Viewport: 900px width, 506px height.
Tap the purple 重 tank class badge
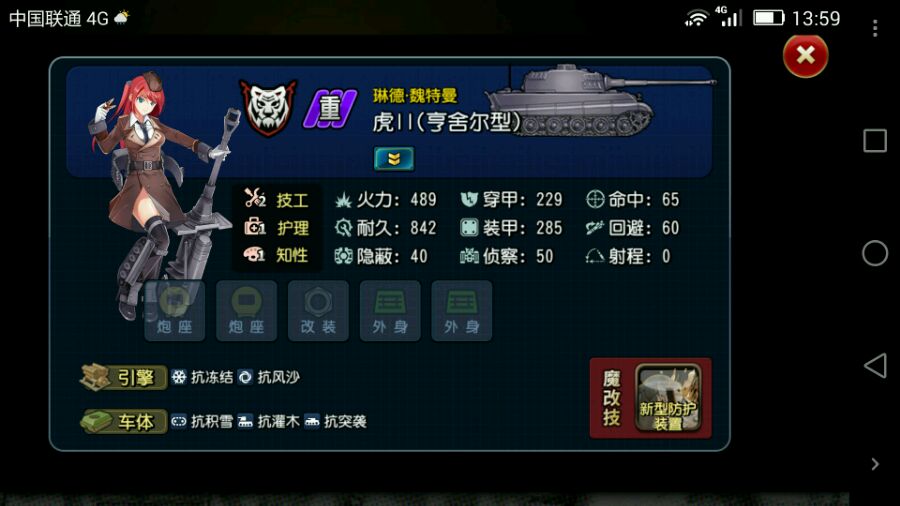click(329, 109)
